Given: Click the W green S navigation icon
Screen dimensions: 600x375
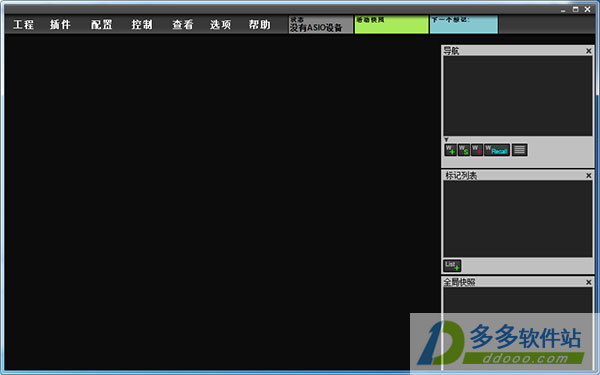Looking at the screenshot, I should [463, 150].
